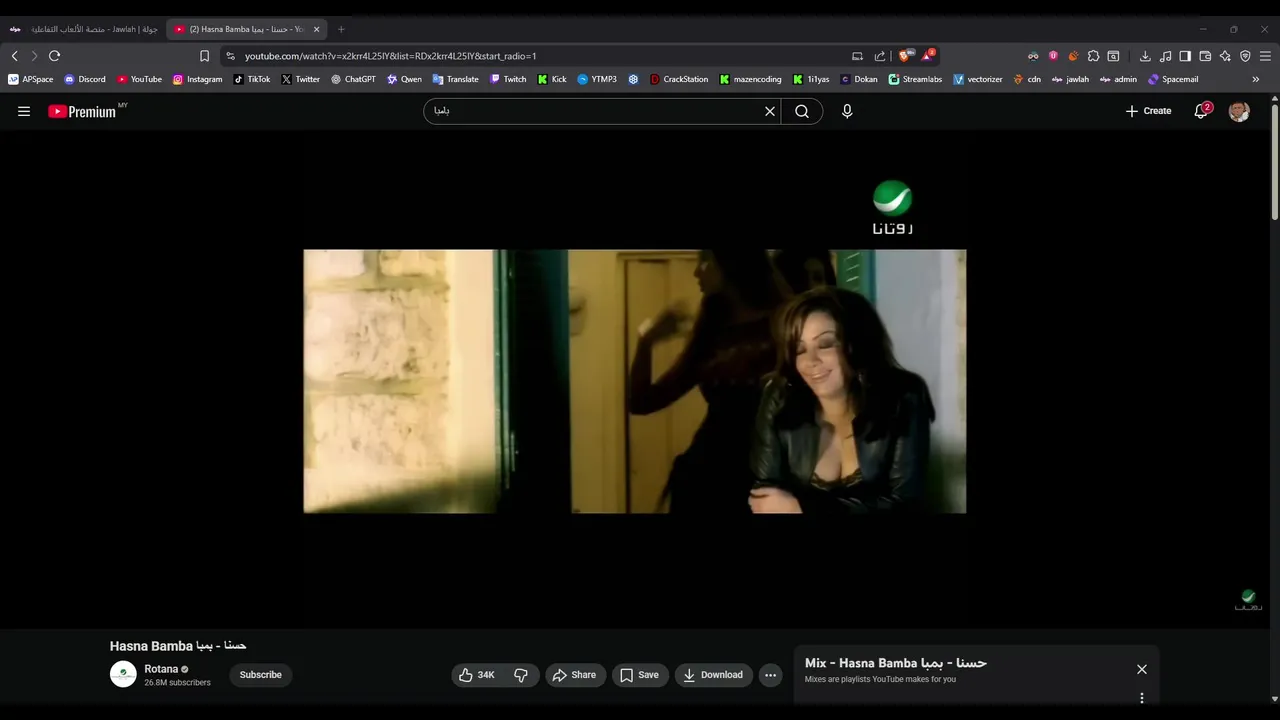
Task: Bookmark this page with the bookmark icon
Action: click(x=204, y=56)
